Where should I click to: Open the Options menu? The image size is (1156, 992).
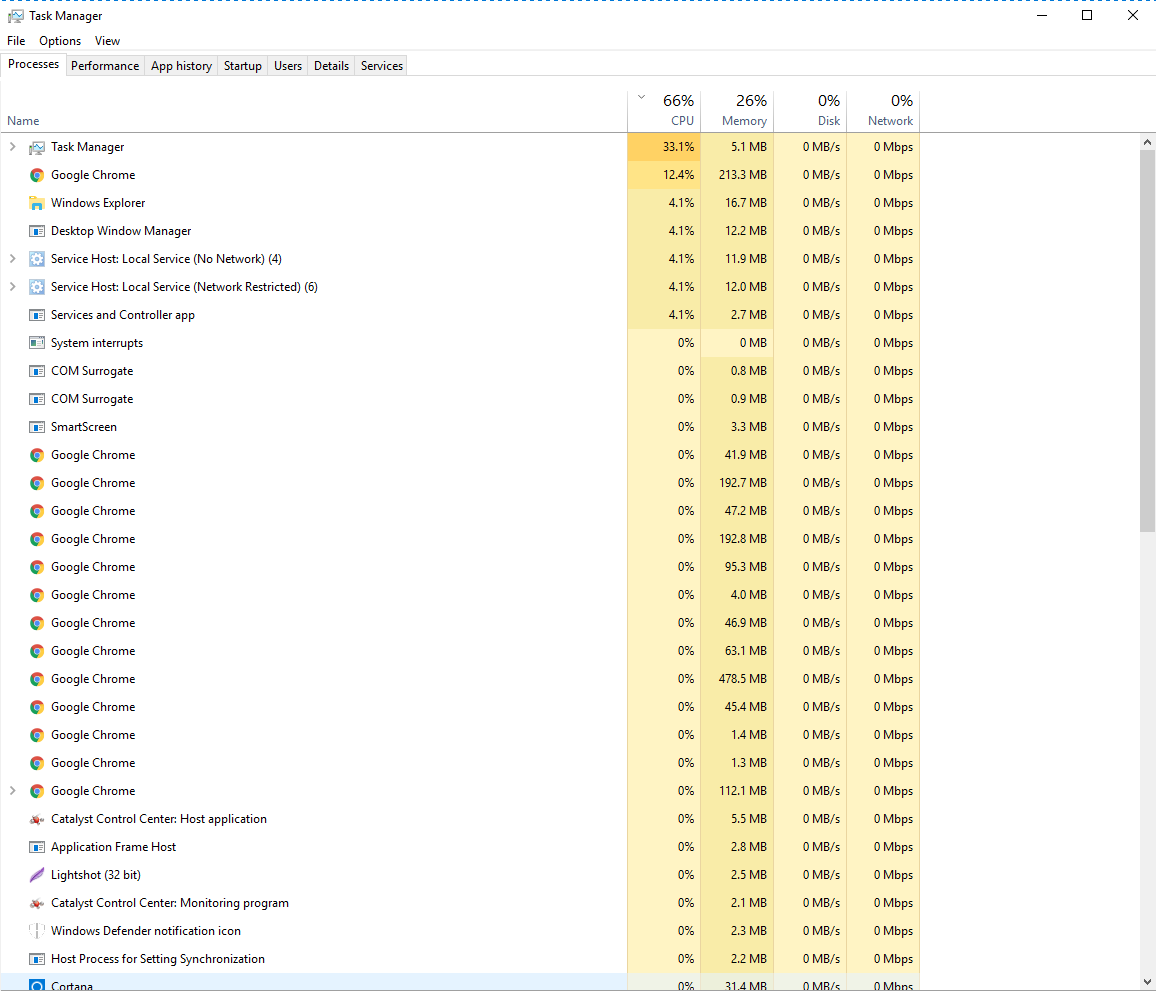point(60,41)
